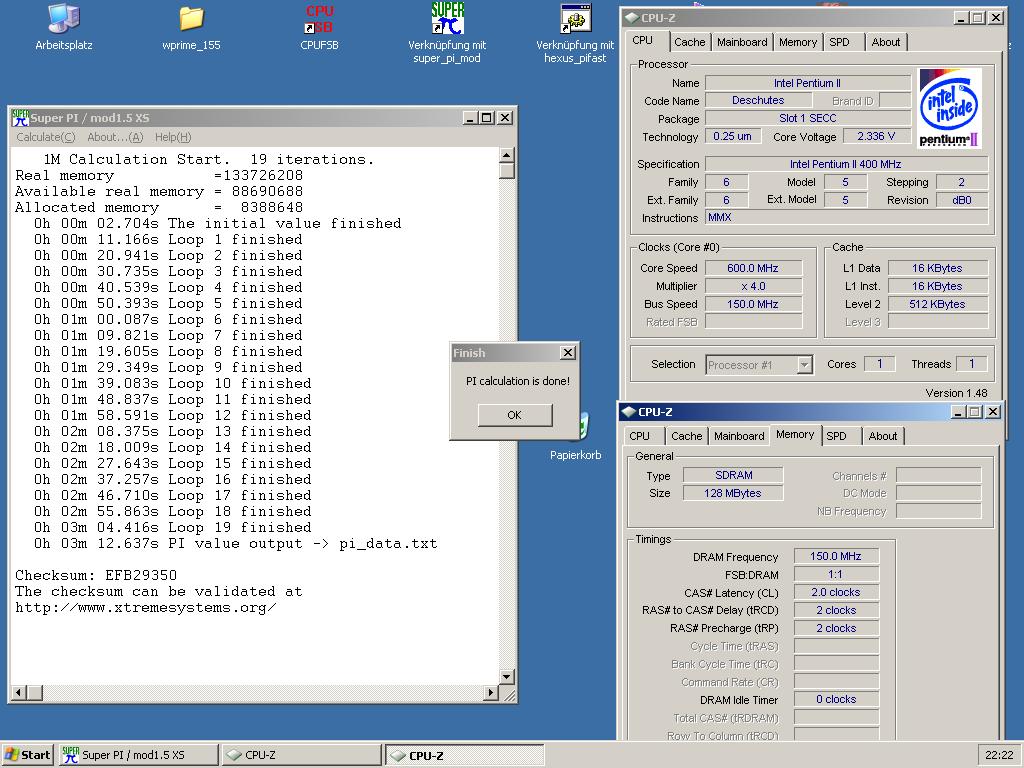This screenshot has width=1024, height=768.
Task: Click the Code Name Deschutes field
Action: tap(758, 101)
